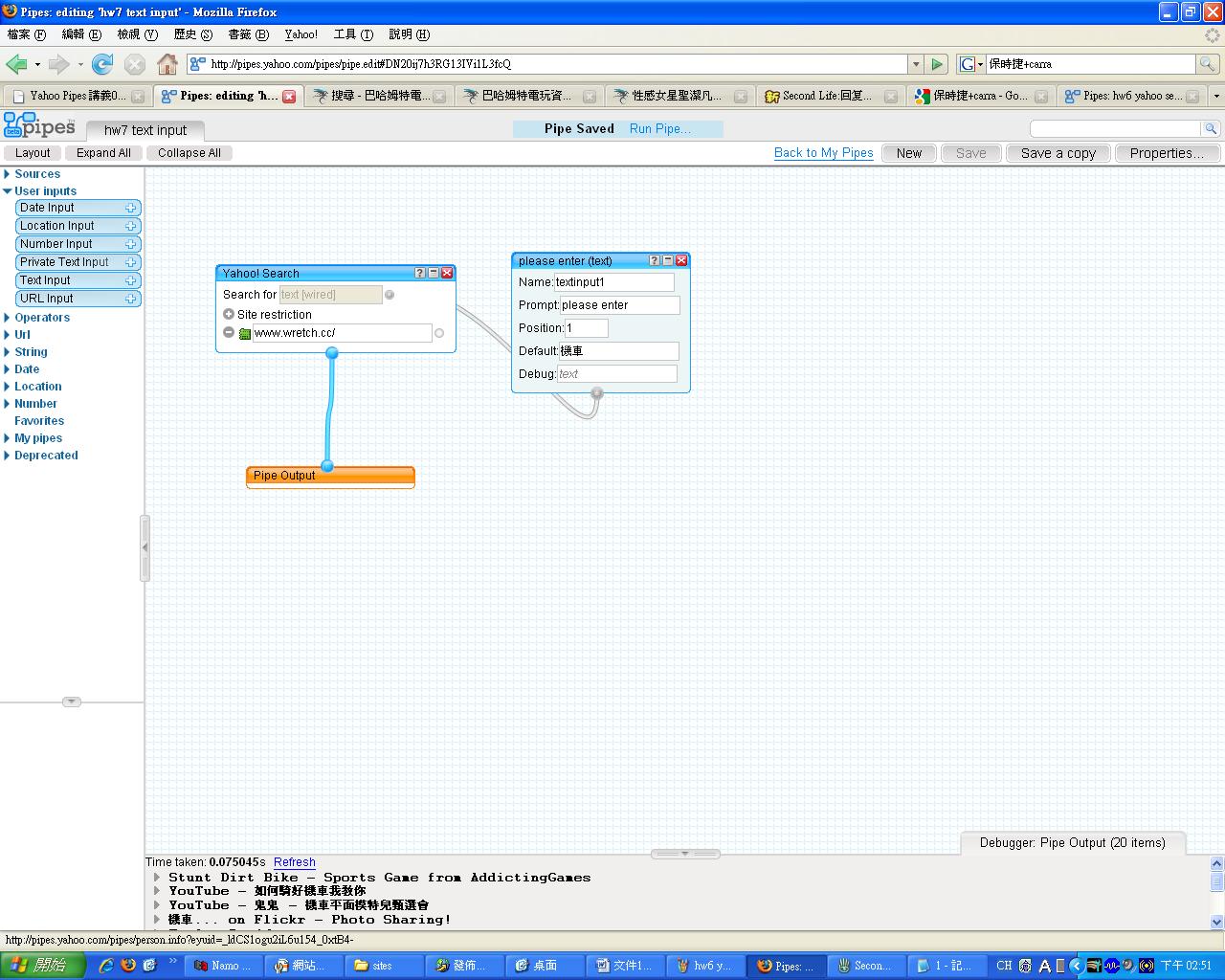Click the Collapse All button
The width and height of the screenshot is (1225, 980).
189,153
